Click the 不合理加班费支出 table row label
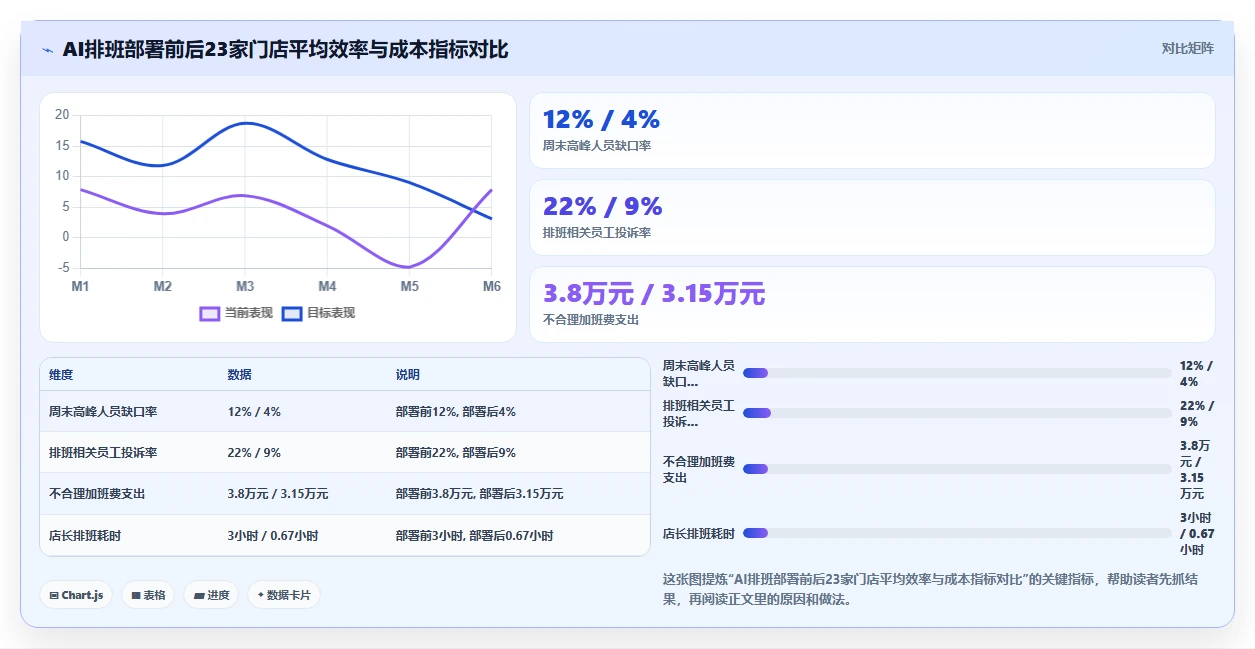The height and width of the screenshot is (649, 1255). click(x=97, y=494)
